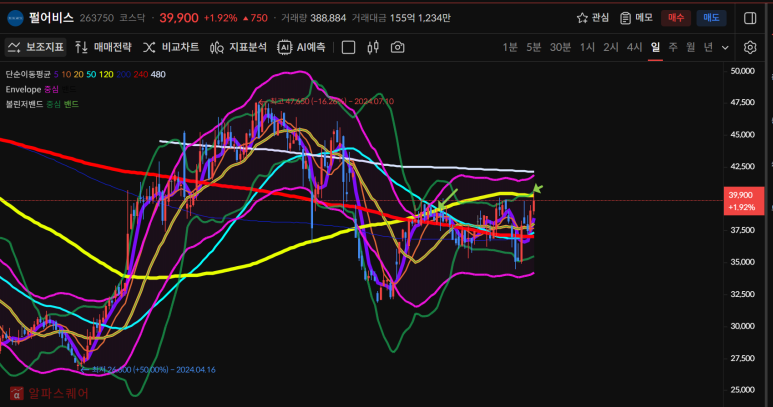773x407 pixels.
Task: Select the 30분 timeframe
Action: tap(560, 47)
